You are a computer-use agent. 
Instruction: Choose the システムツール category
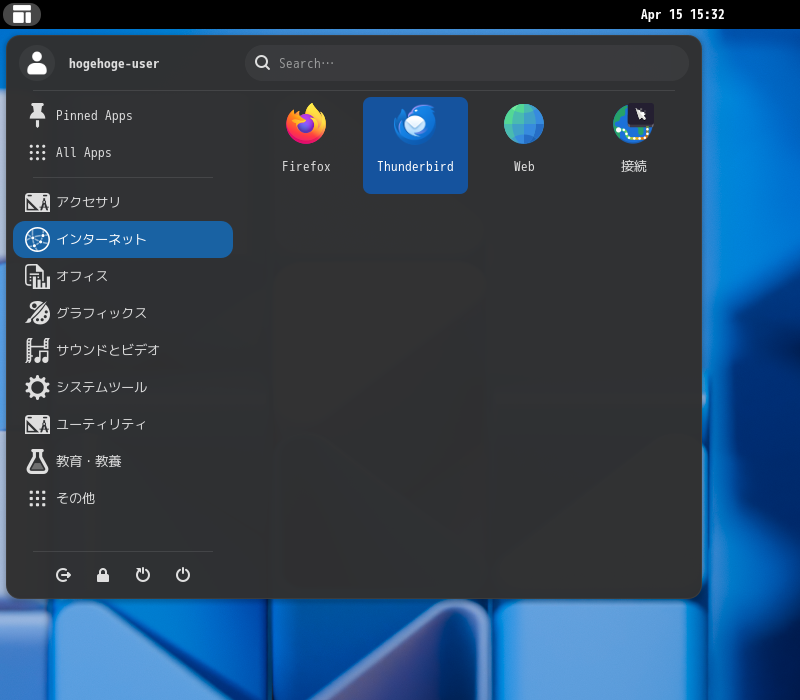pos(123,387)
